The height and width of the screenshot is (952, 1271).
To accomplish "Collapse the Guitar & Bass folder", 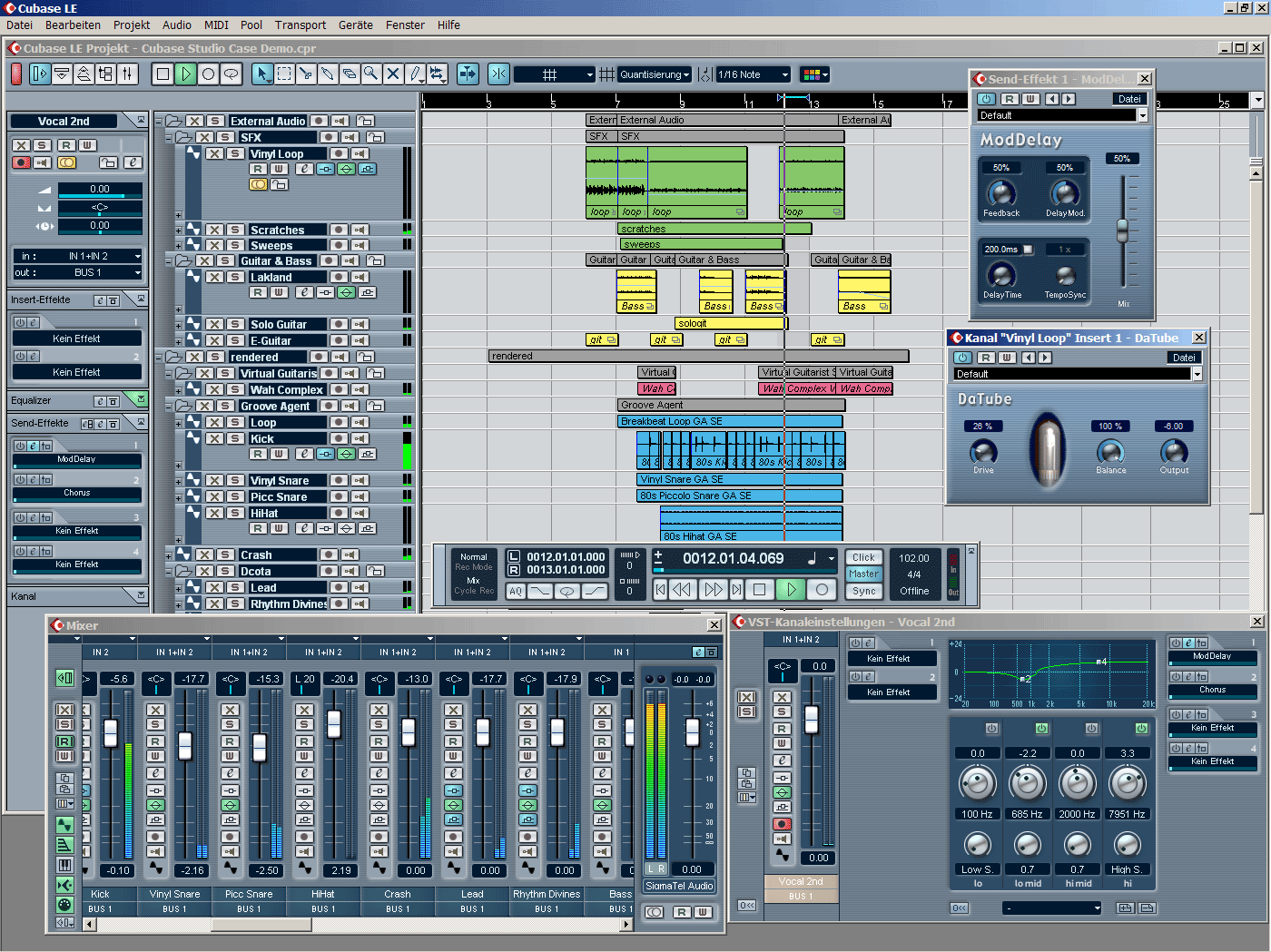I will pyautogui.click(x=170, y=261).
